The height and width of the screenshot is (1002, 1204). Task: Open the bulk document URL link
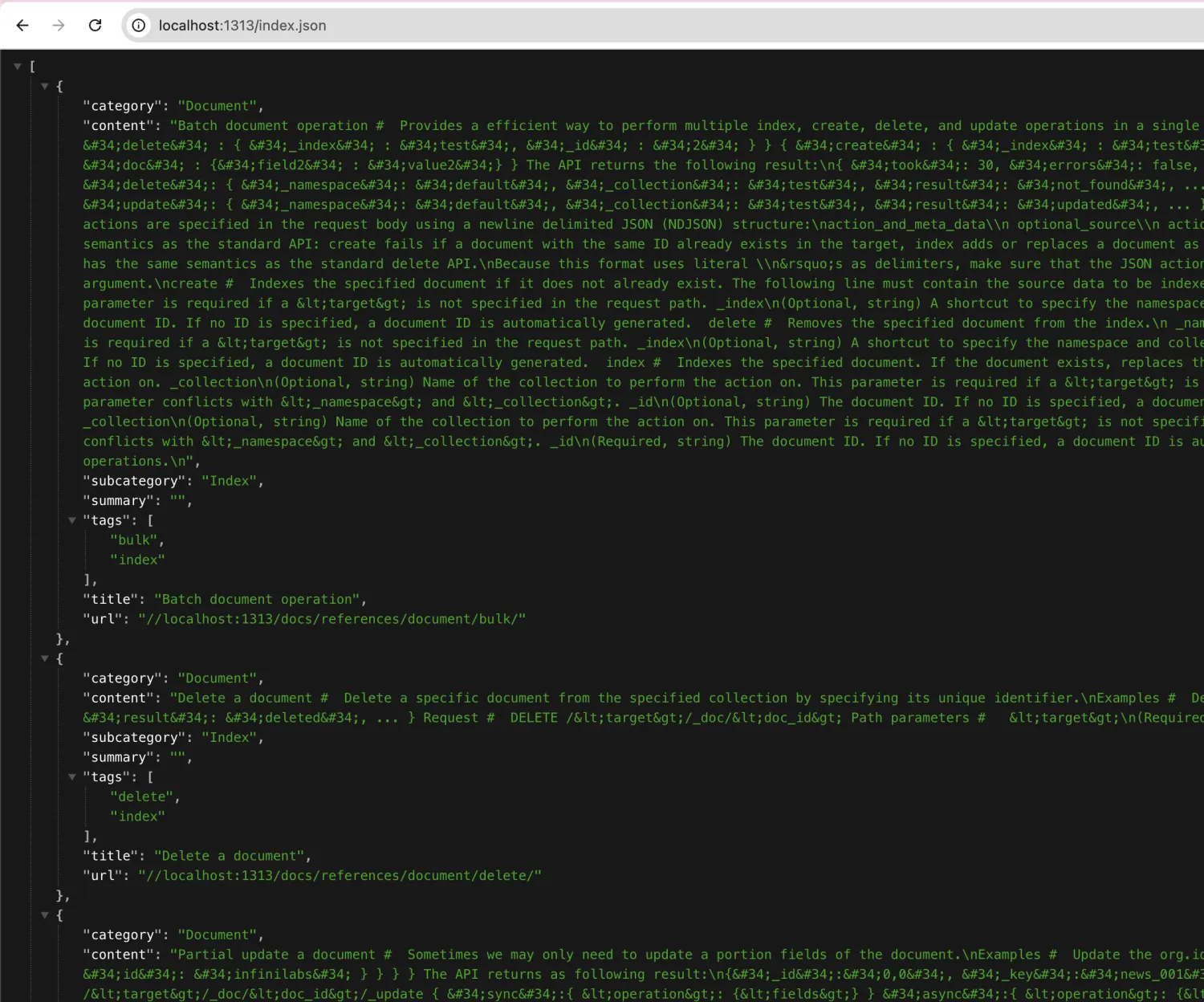pyautogui.click(x=332, y=619)
